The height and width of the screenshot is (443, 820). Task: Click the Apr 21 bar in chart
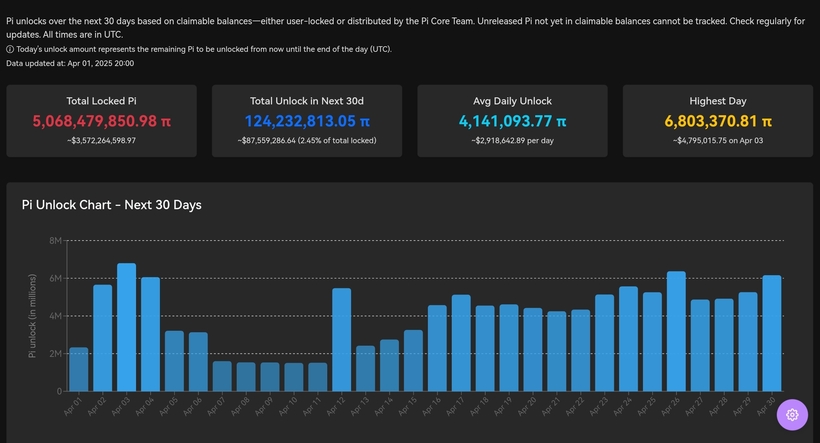click(x=557, y=351)
